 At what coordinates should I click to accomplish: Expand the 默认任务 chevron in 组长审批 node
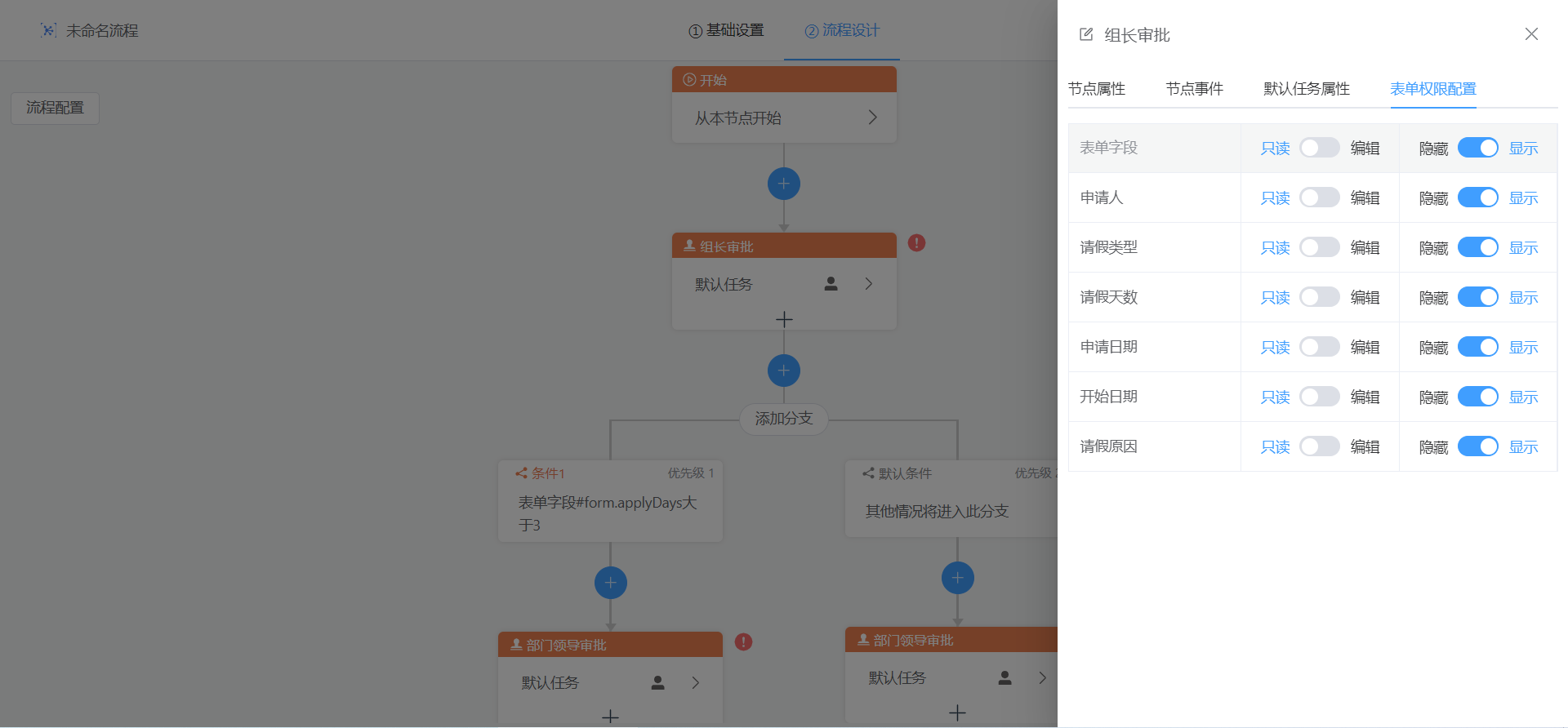click(x=869, y=284)
